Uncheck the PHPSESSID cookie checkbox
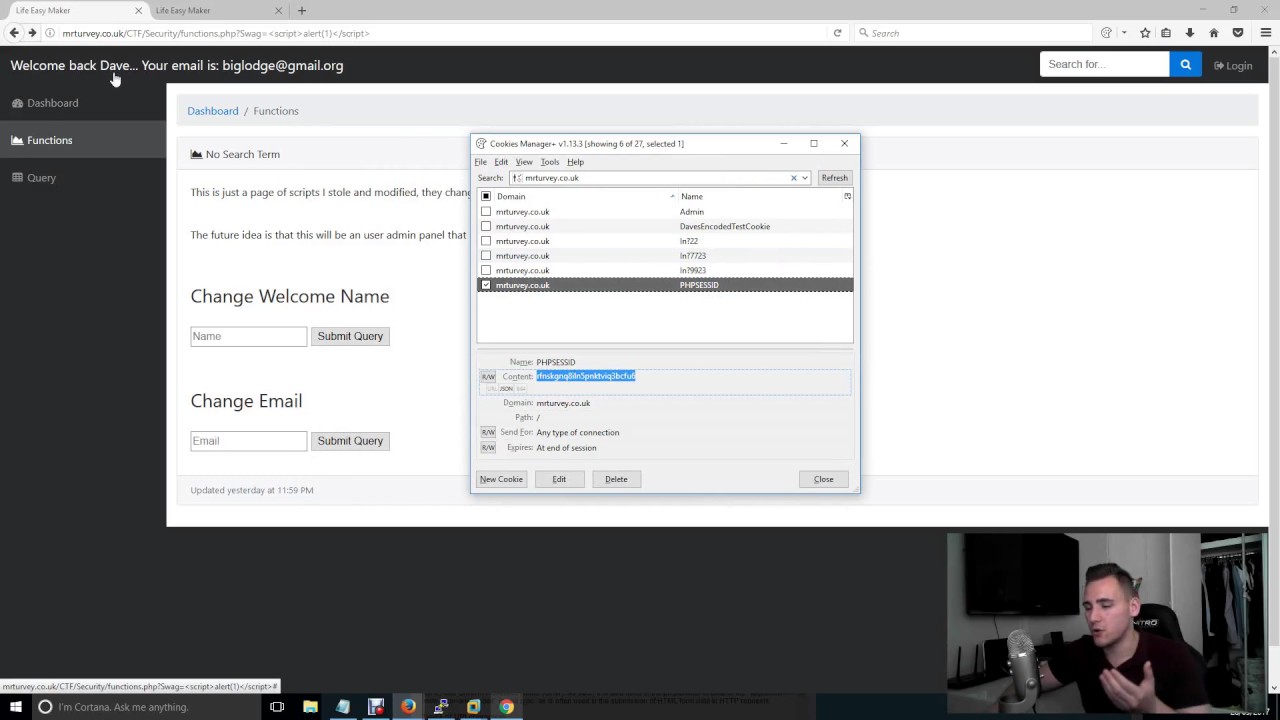Image resolution: width=1280 pixels, height=720 pixels. (486, 285)
